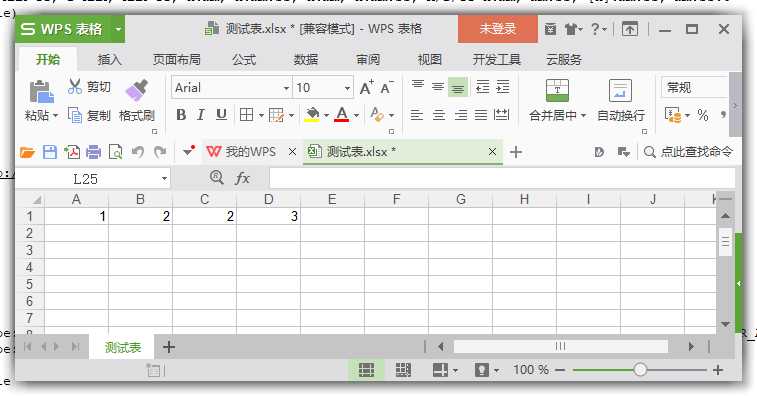The width and height of the screenshot is (757, 396).
Task: Click the Undo arrow
Action: coord(138,153)
